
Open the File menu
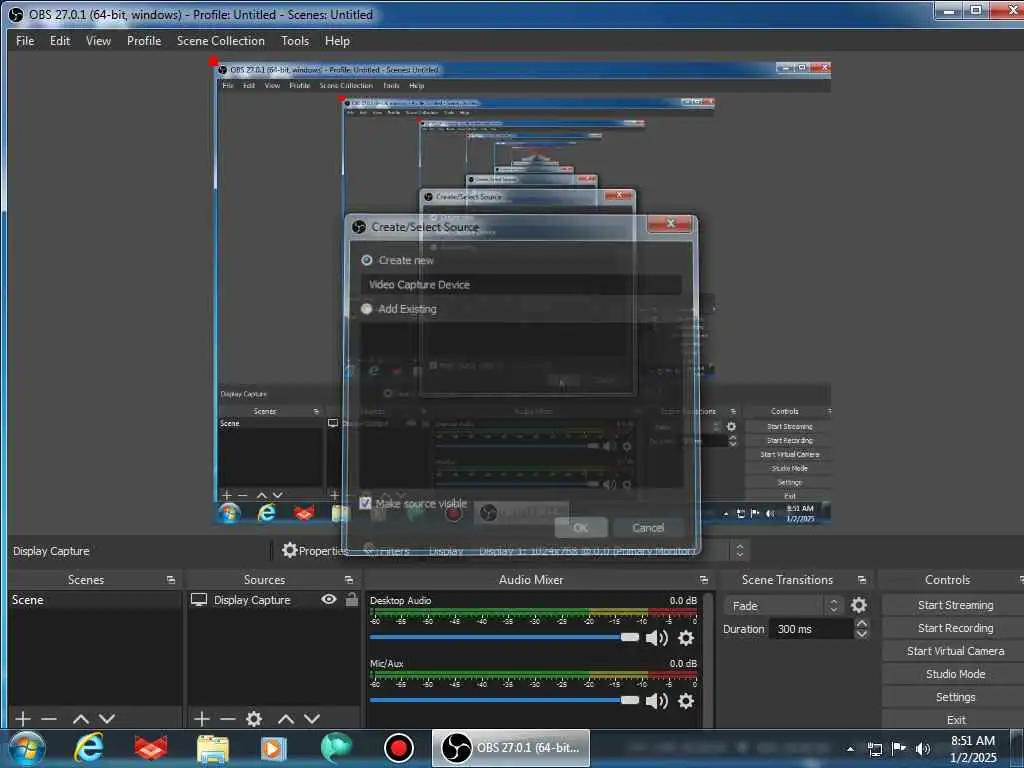click(x=25, y=40)
